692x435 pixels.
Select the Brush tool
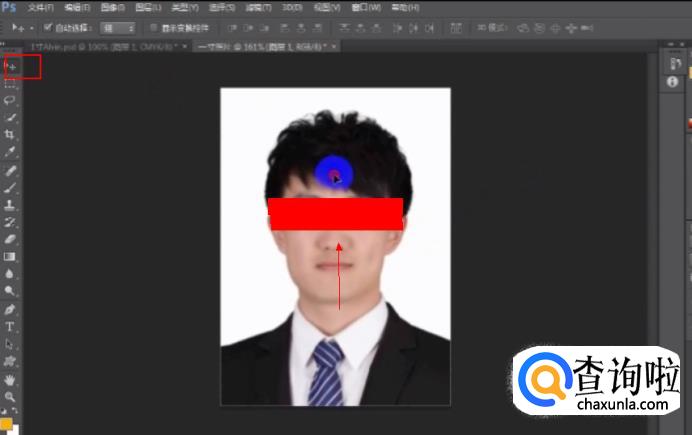click(10, 188)
